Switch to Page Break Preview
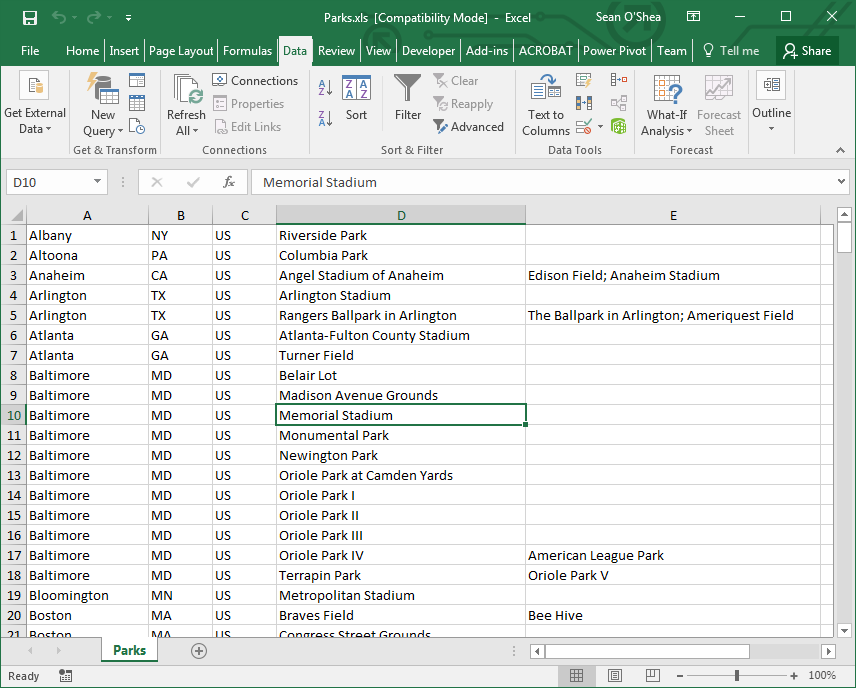The image size is (856, 688). (652, 676)
